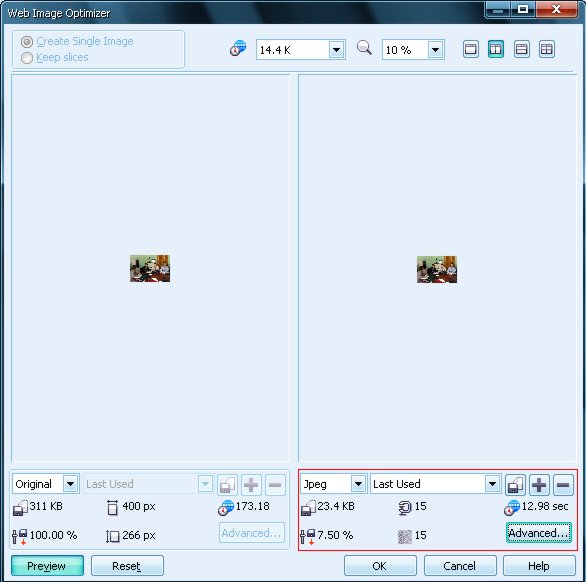Add a preset with right pane plus icon

(539, 484)
